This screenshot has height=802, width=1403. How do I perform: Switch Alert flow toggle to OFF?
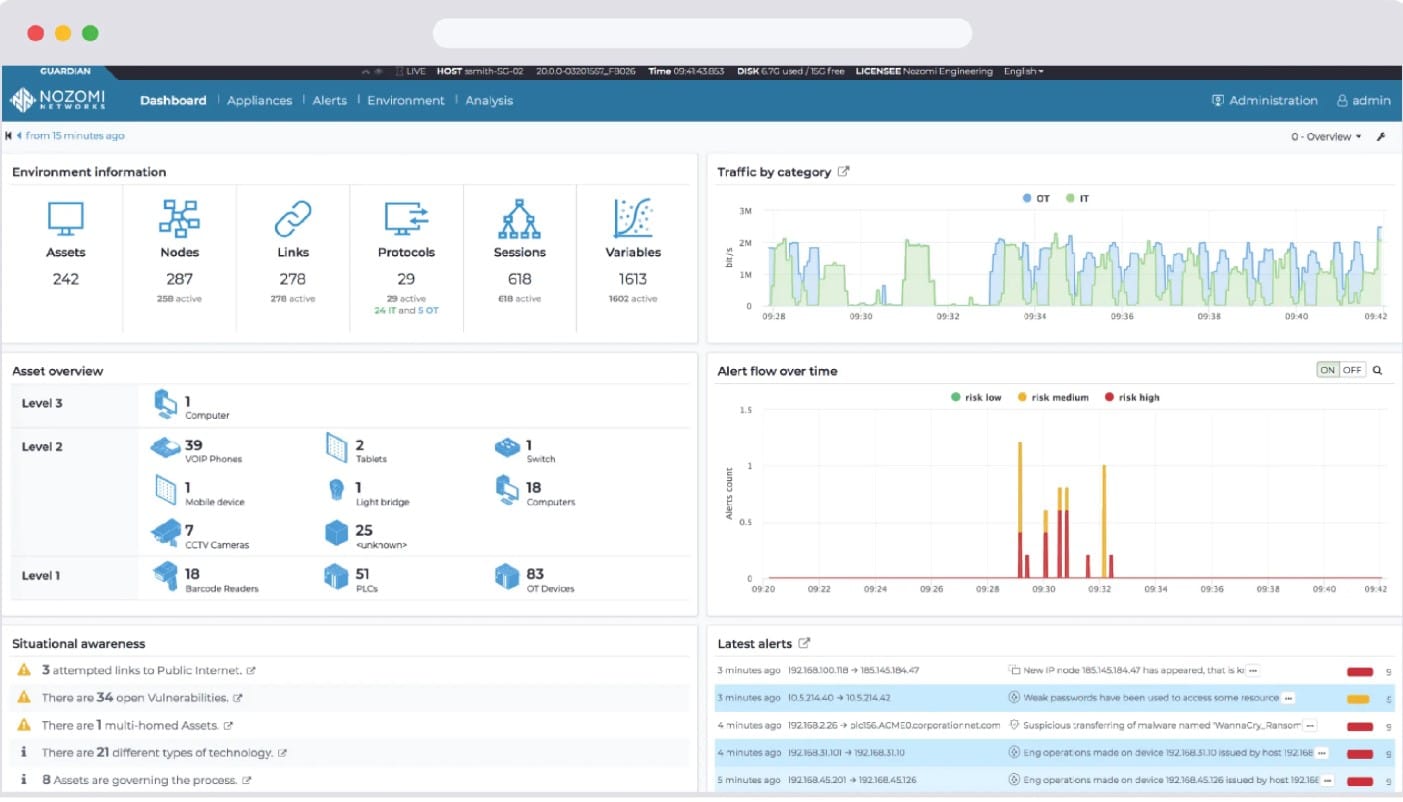[x=1352, y=370]
